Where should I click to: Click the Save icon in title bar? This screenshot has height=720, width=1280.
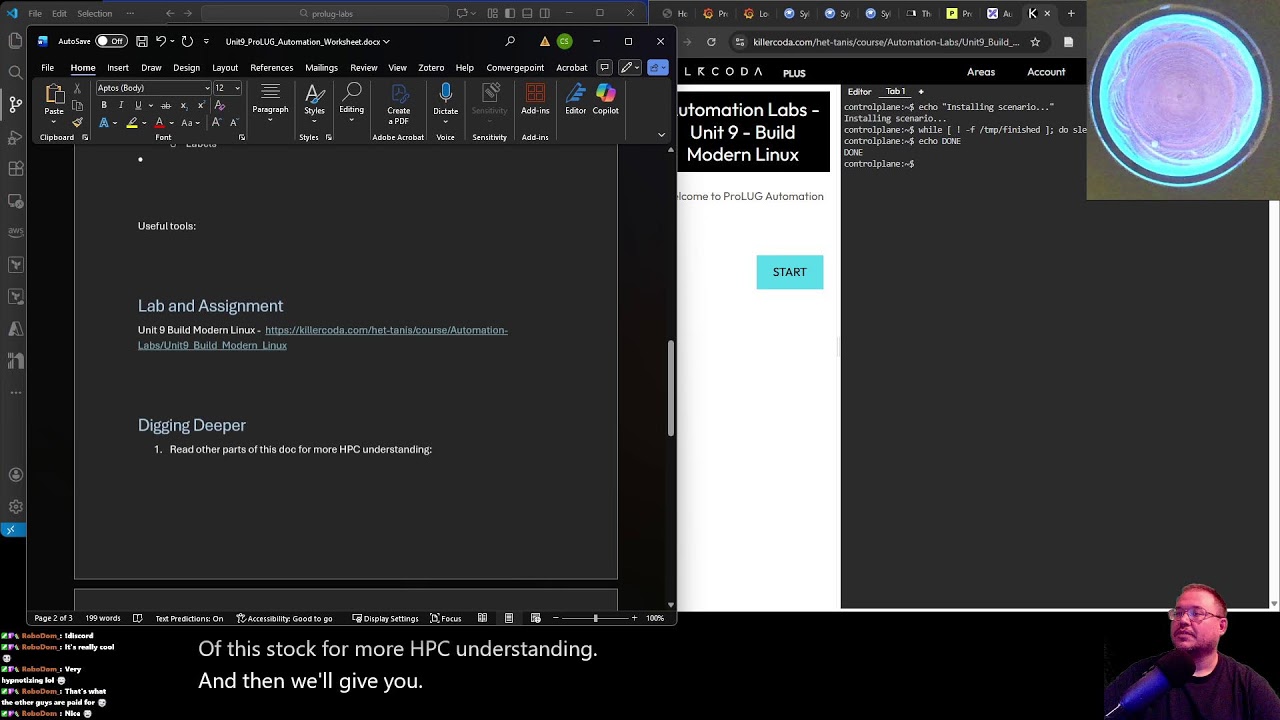click(142, 41)
